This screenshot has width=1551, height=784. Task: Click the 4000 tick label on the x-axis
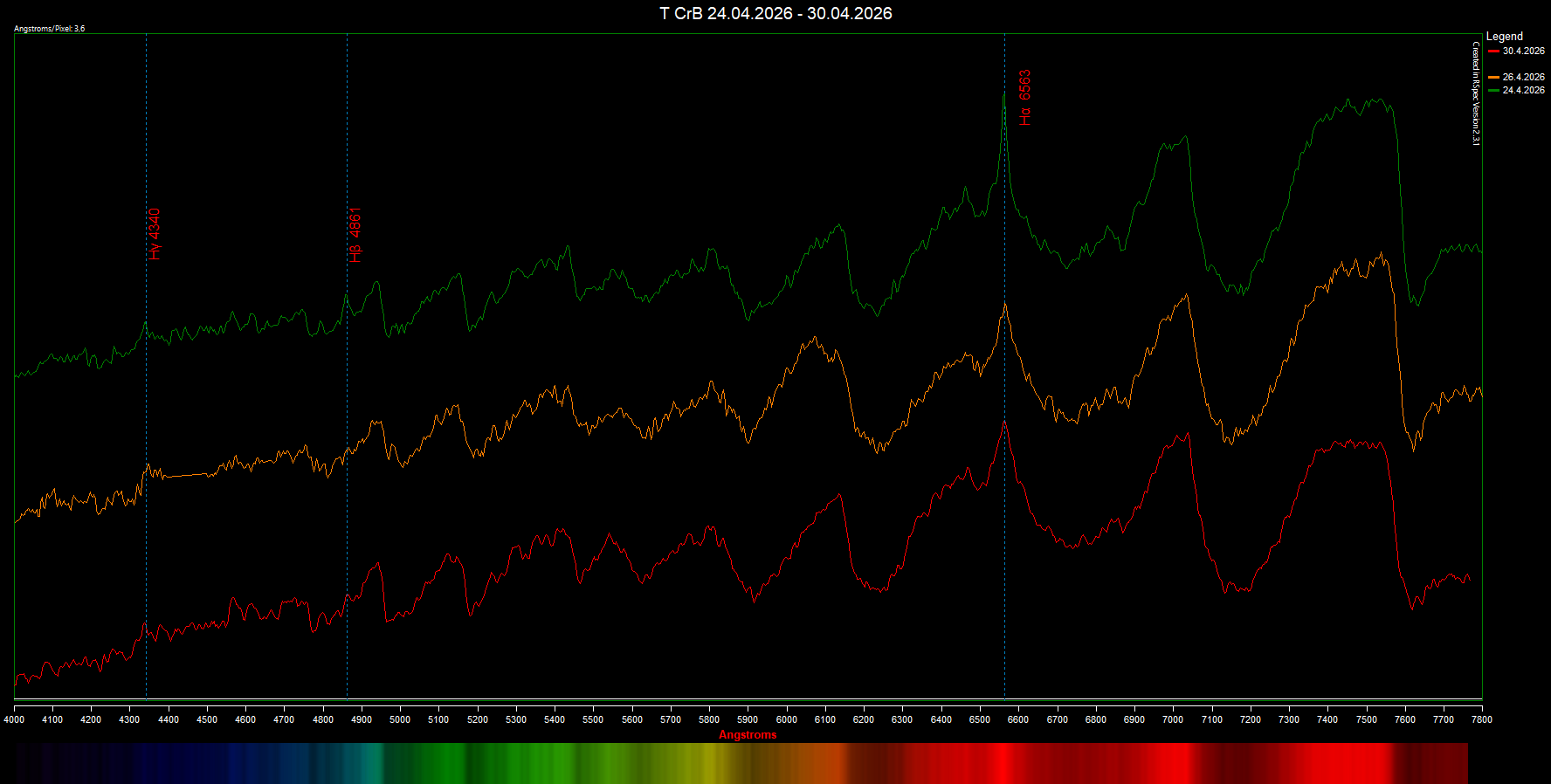pos(14,719)
